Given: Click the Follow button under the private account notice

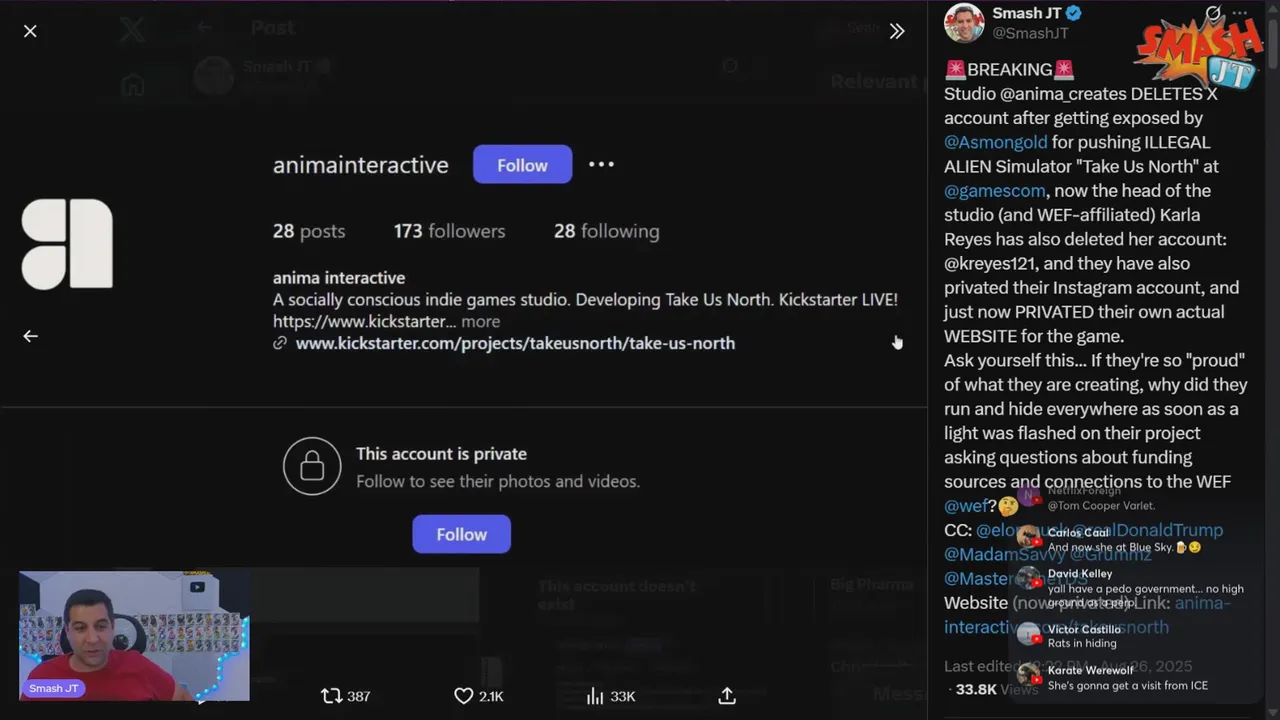Looking at the screenshot, I should pyautogui.click(x=461, y=534).
